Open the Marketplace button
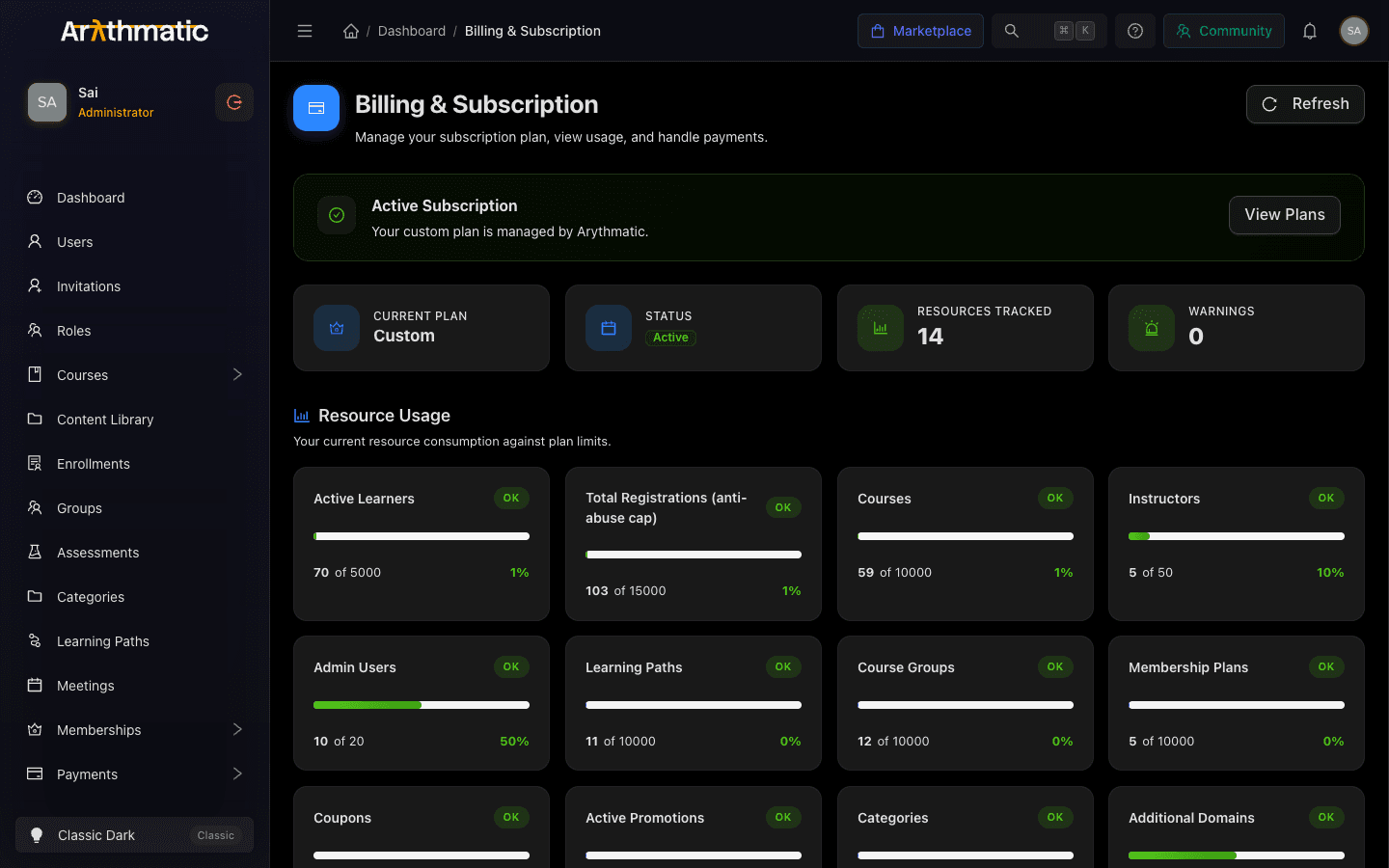1389x868 pixels. 920,31
